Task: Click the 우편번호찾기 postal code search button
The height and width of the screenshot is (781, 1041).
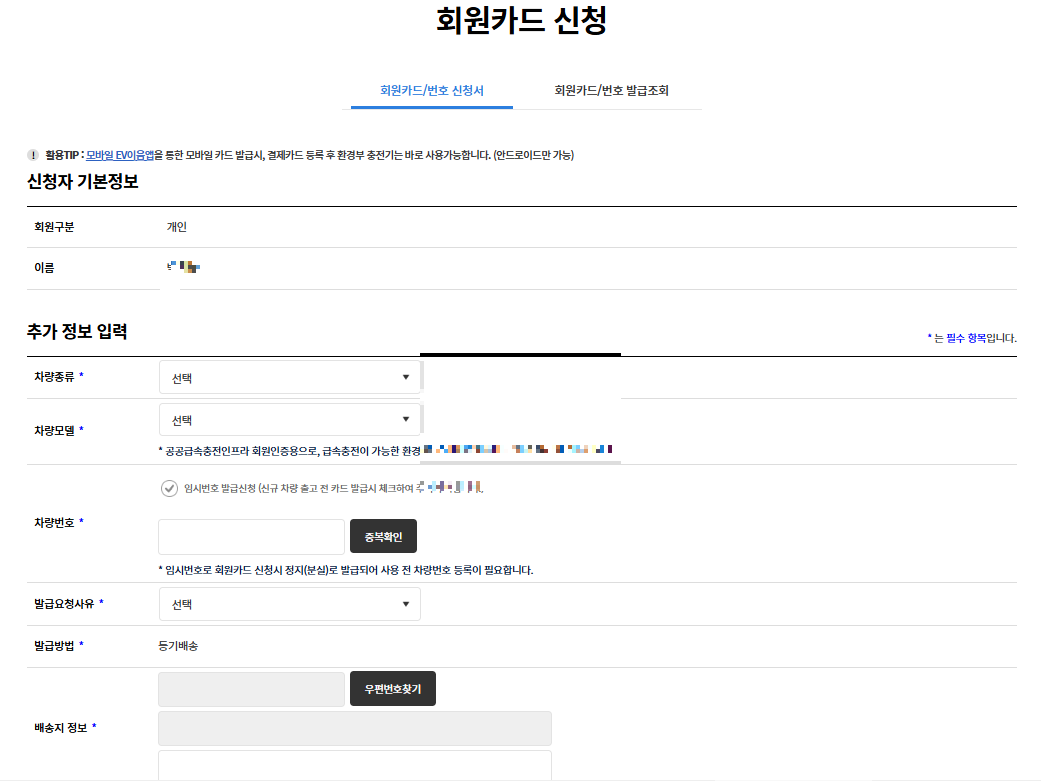Action: (392, 688)
